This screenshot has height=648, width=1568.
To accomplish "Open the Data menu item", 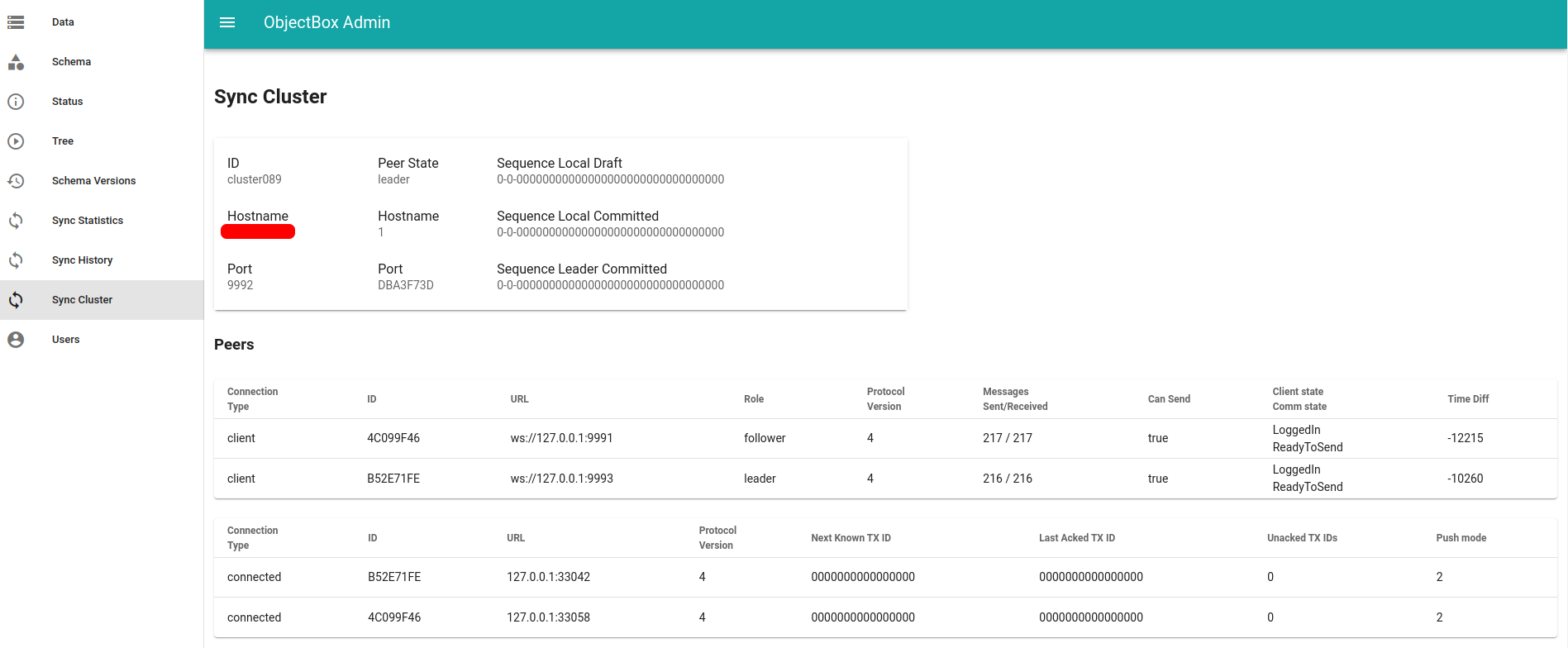I will (x=63, y=22).
